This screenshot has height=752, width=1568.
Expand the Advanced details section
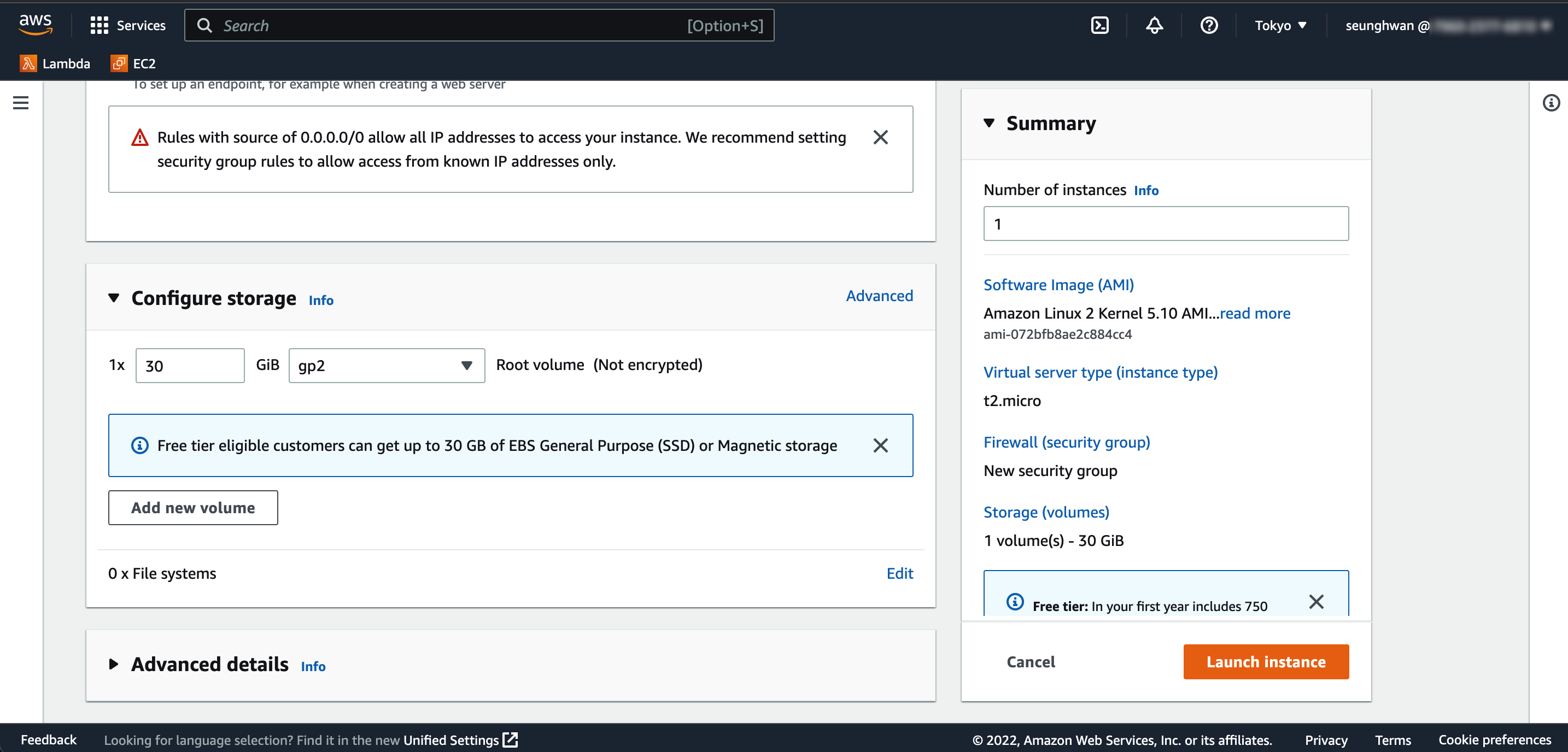point(114,664)
